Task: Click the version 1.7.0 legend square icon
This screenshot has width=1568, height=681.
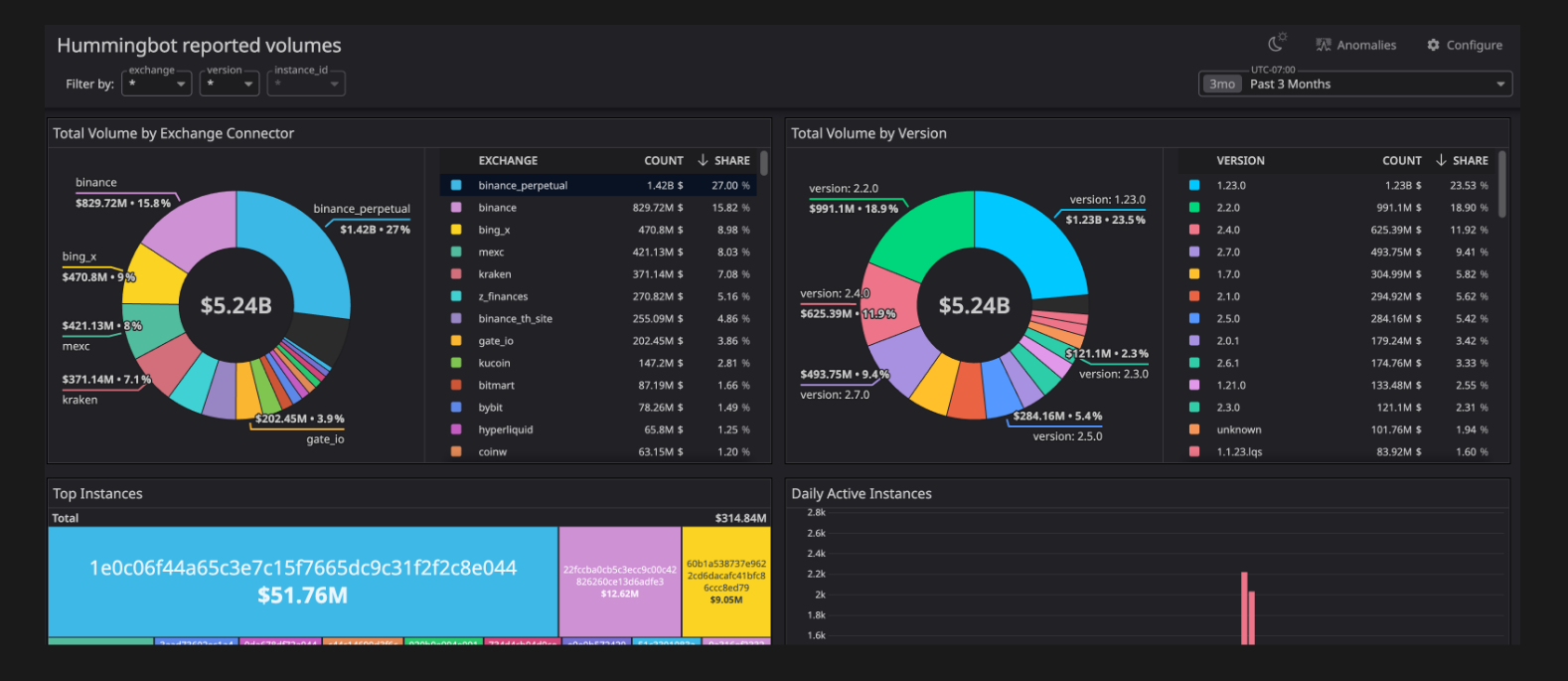Action: tap(1194, 274)
